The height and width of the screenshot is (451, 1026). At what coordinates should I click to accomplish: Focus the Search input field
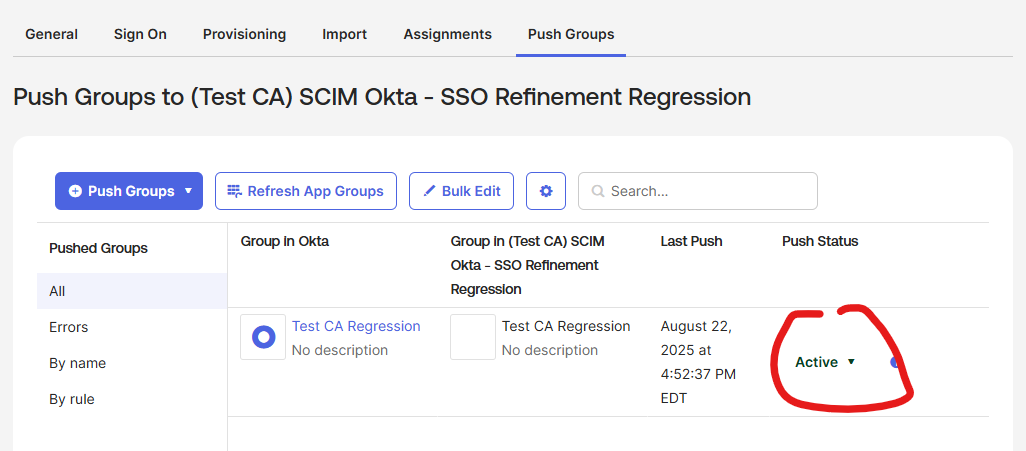coord(708,191)
